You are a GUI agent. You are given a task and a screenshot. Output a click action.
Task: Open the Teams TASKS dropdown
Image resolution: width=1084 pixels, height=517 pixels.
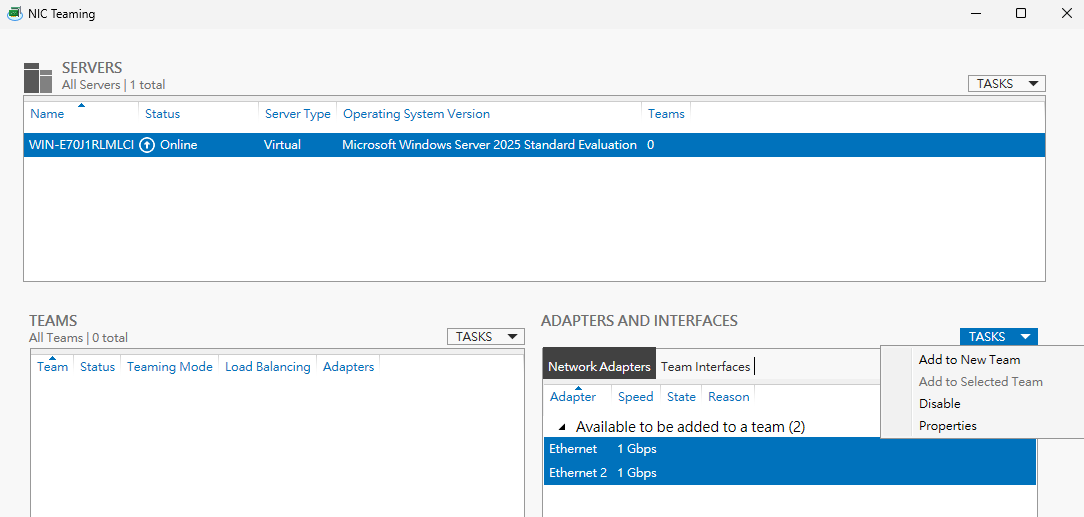click(485, 337)
